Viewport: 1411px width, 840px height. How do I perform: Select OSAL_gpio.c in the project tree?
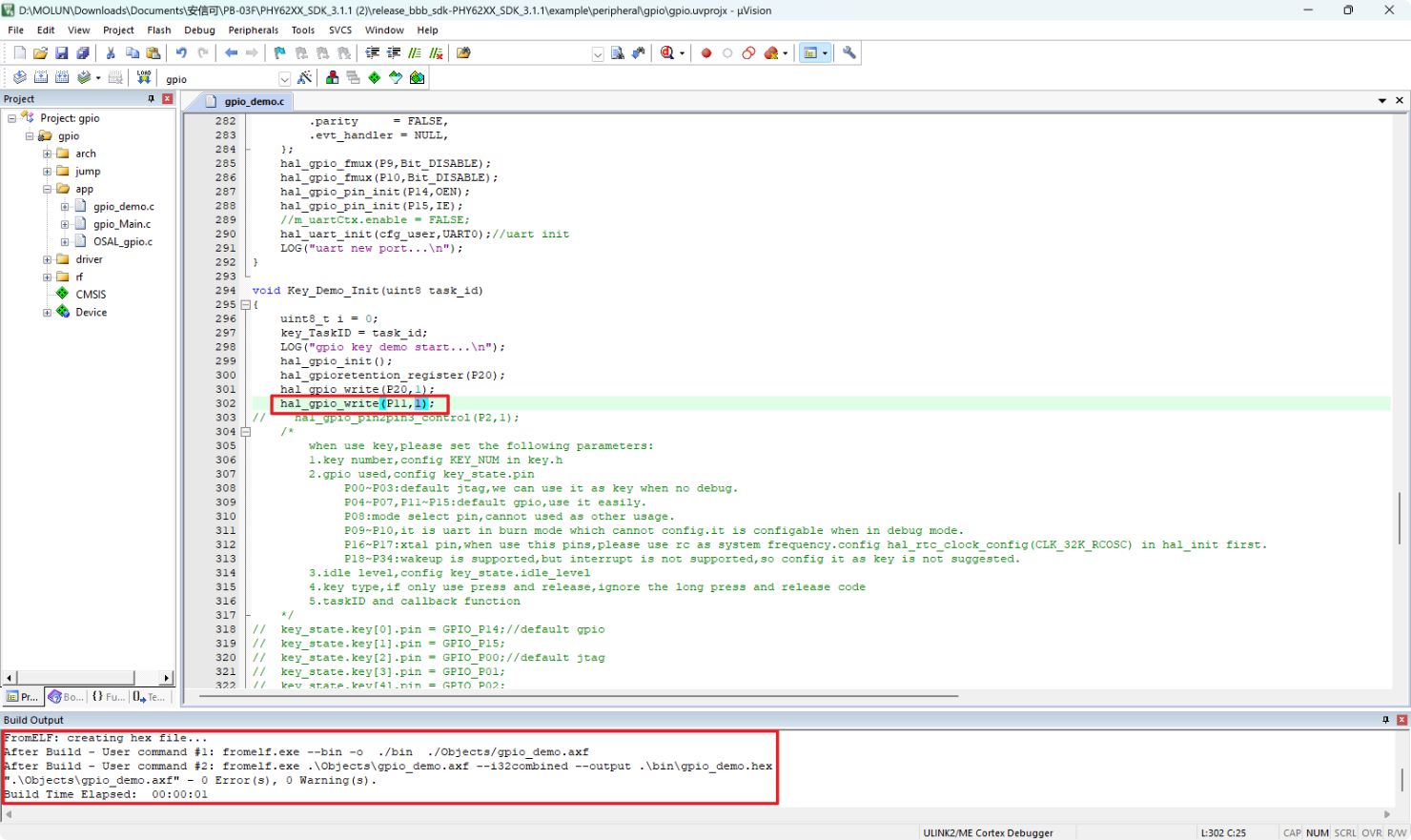[122, 242]
